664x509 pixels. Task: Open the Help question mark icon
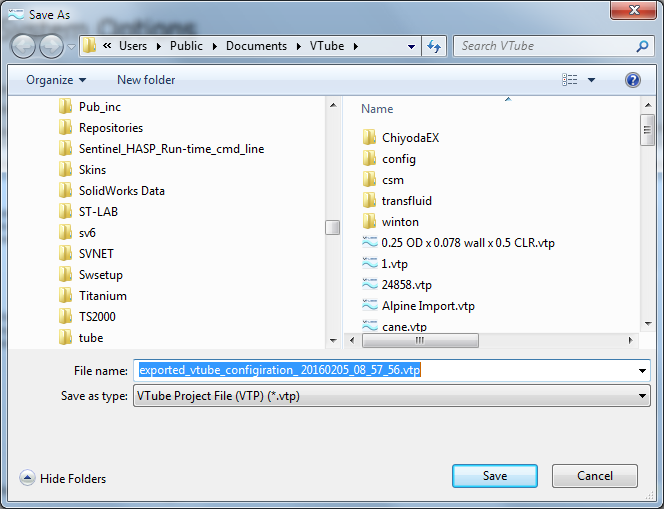pyautogui.click(x=632, y=80)
